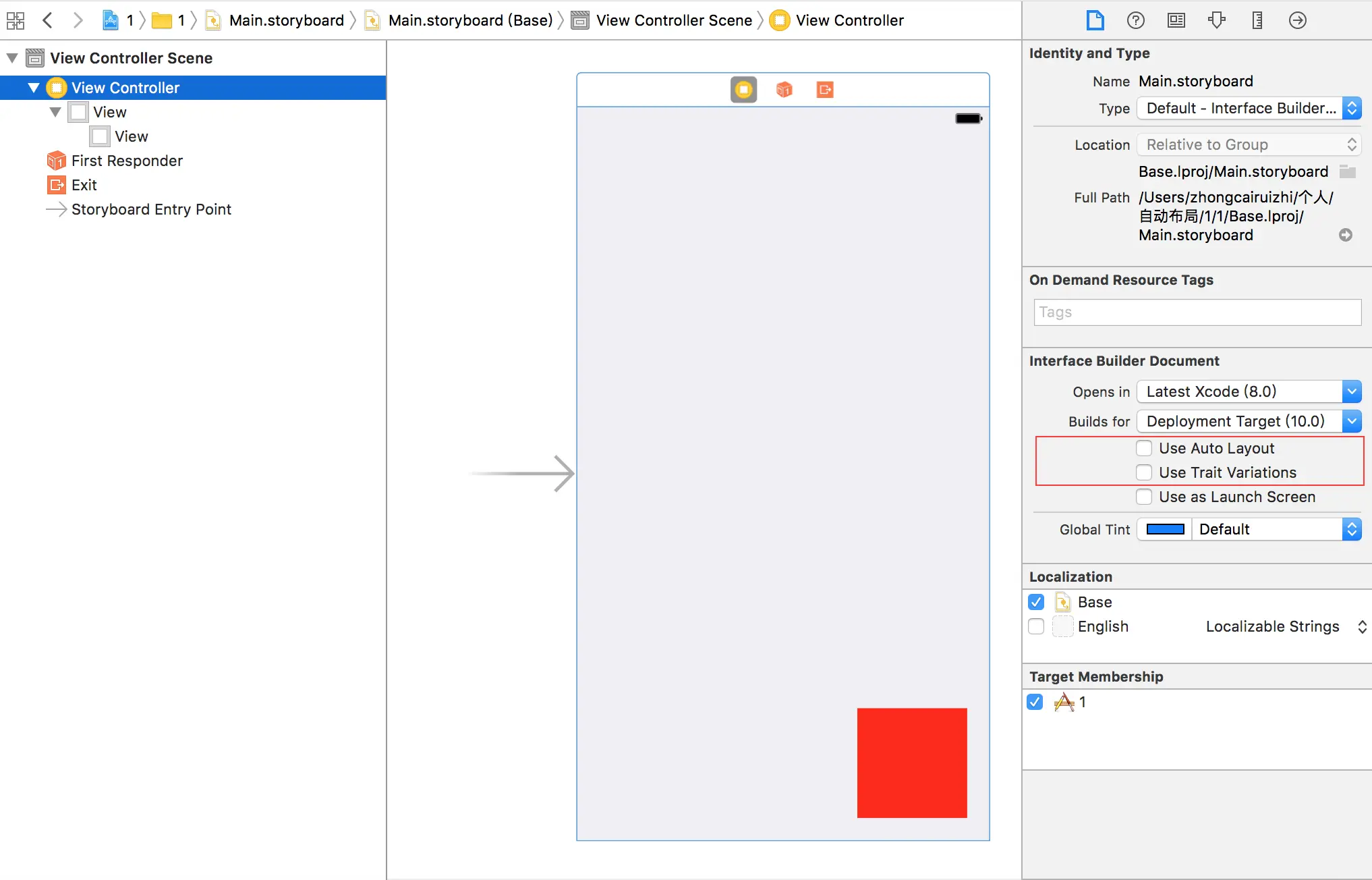Click the First Responder icon in scene dock
The width and height of the screenshot is (1372, 880).
tap(784, 90)
